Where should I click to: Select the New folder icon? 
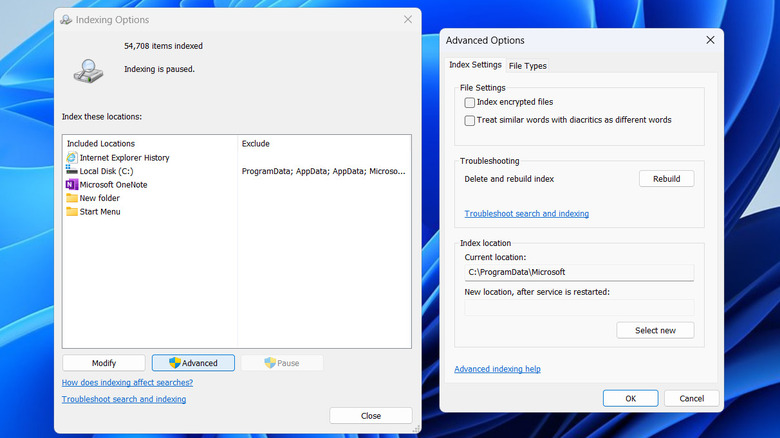72,198
